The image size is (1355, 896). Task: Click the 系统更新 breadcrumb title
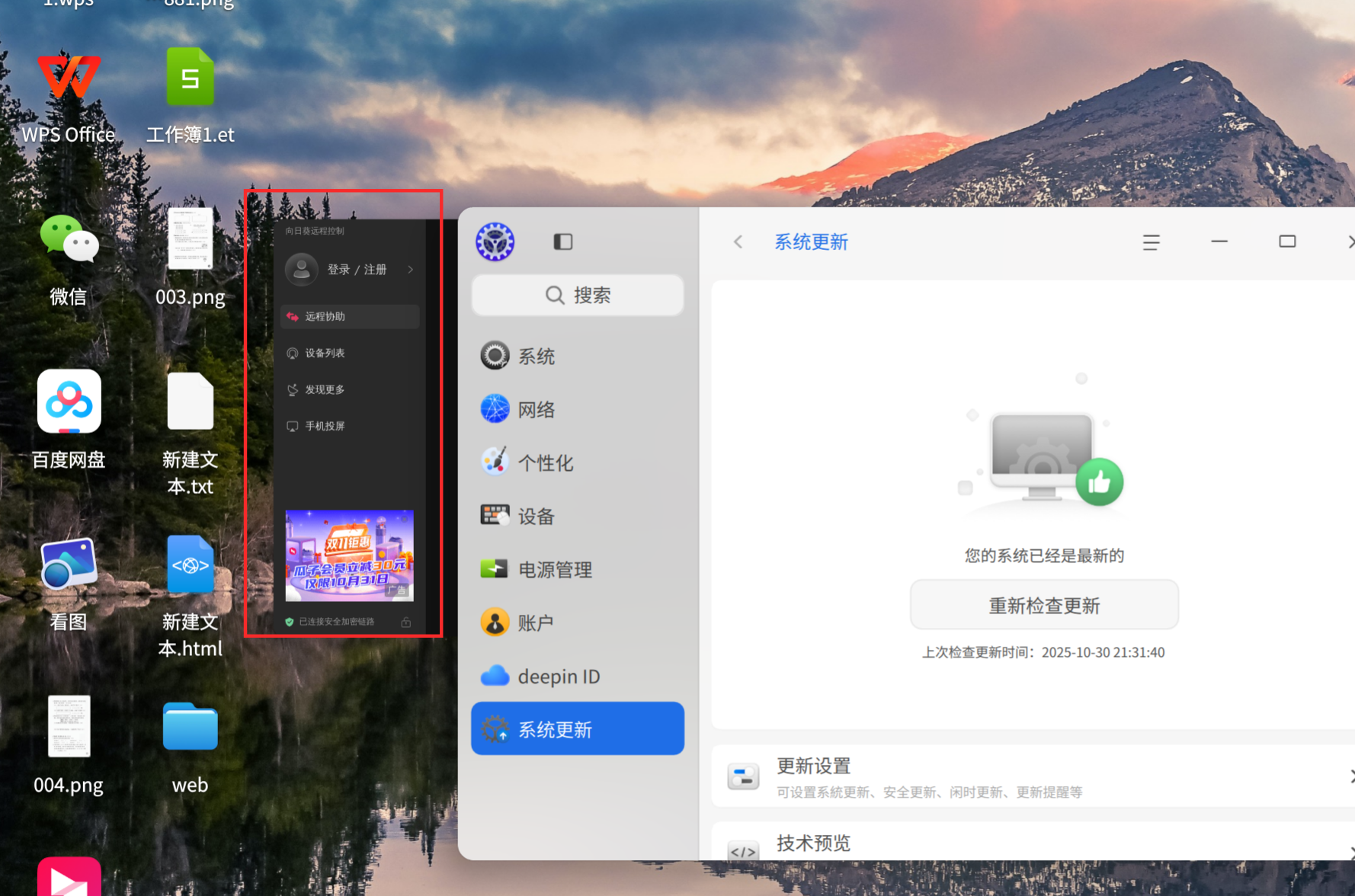point(812,242)
